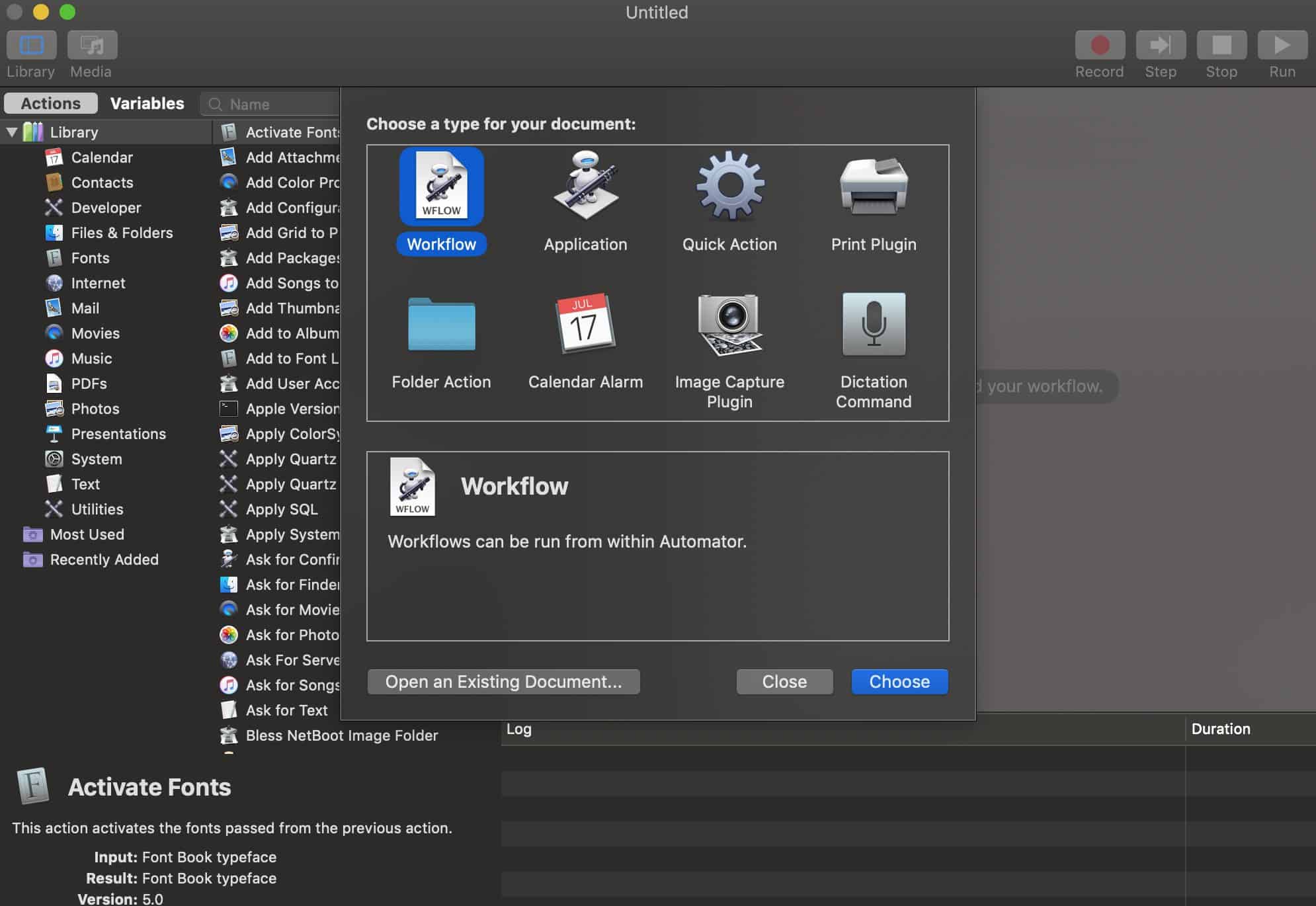Click the Choose button to confirm selection

coord(899,681)
